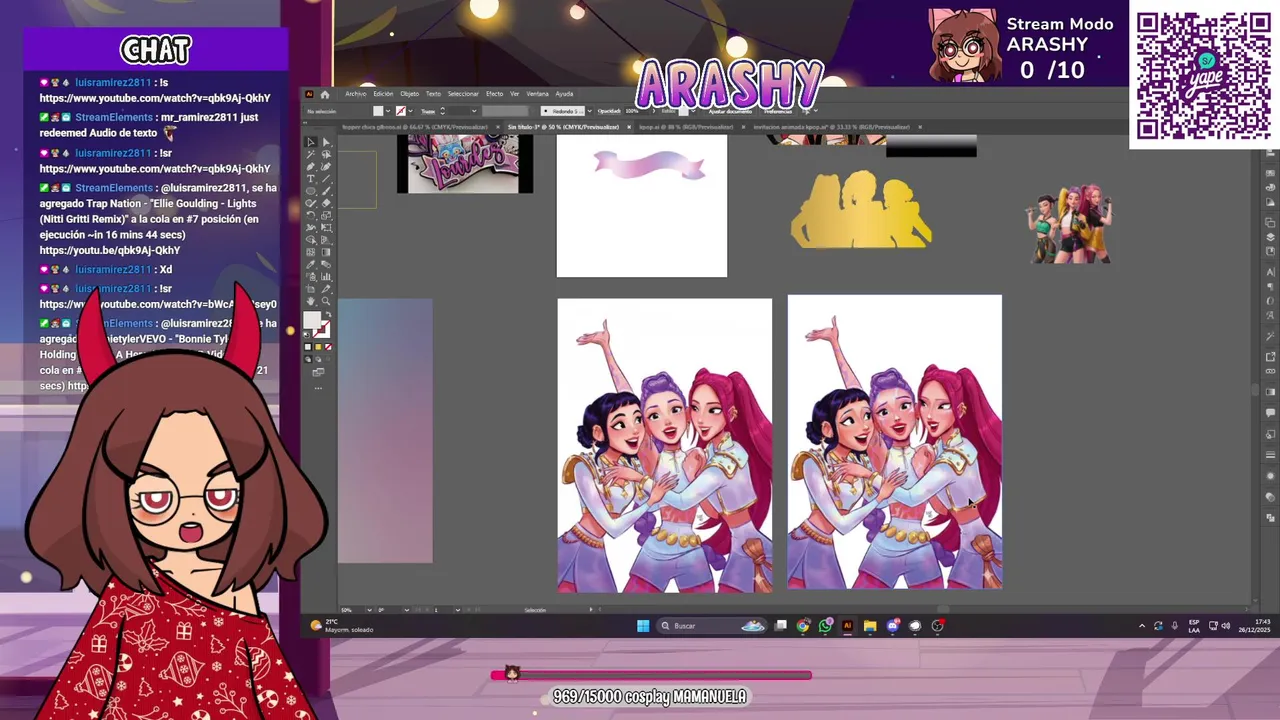The width and height of the screenshot is (1280, 720).
Task: Select the Perspective Grid tool
Action: coord(326,240)
